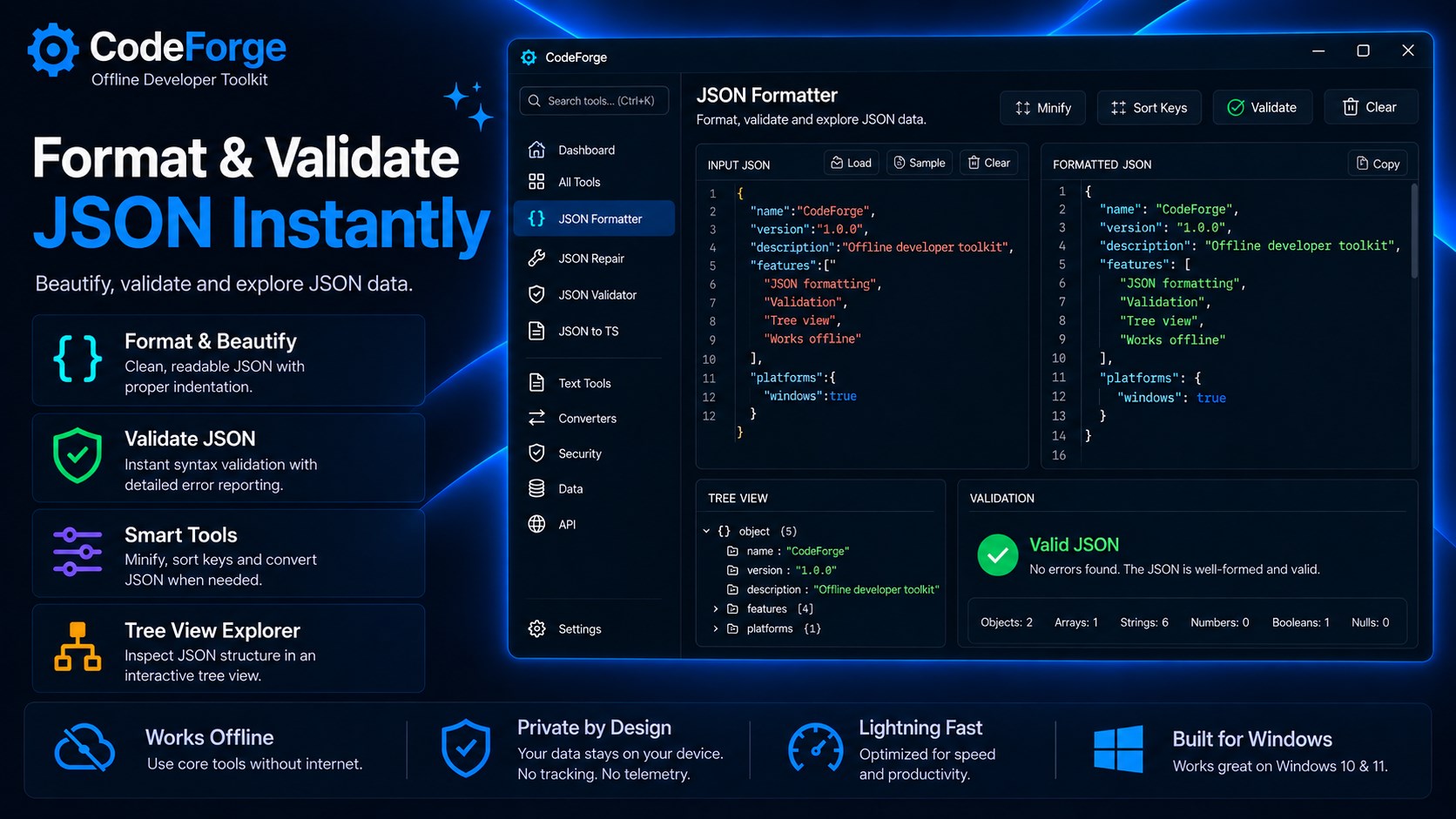Click the folder icon beside version node

[732, 570]
